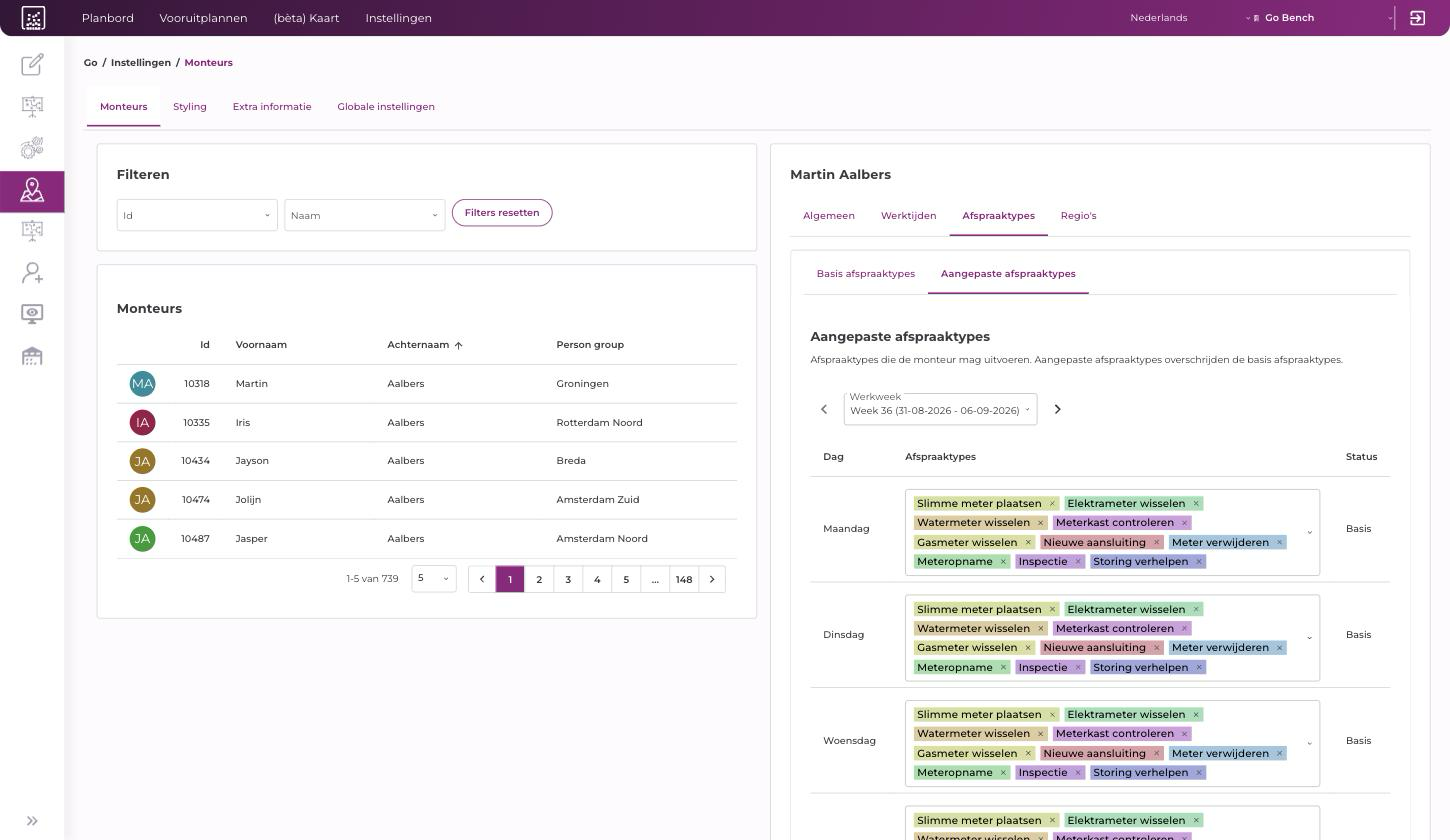Open the gears settings sidebar icon
The width and height of the screenshot is (1450, 840).
pos(32,148)
